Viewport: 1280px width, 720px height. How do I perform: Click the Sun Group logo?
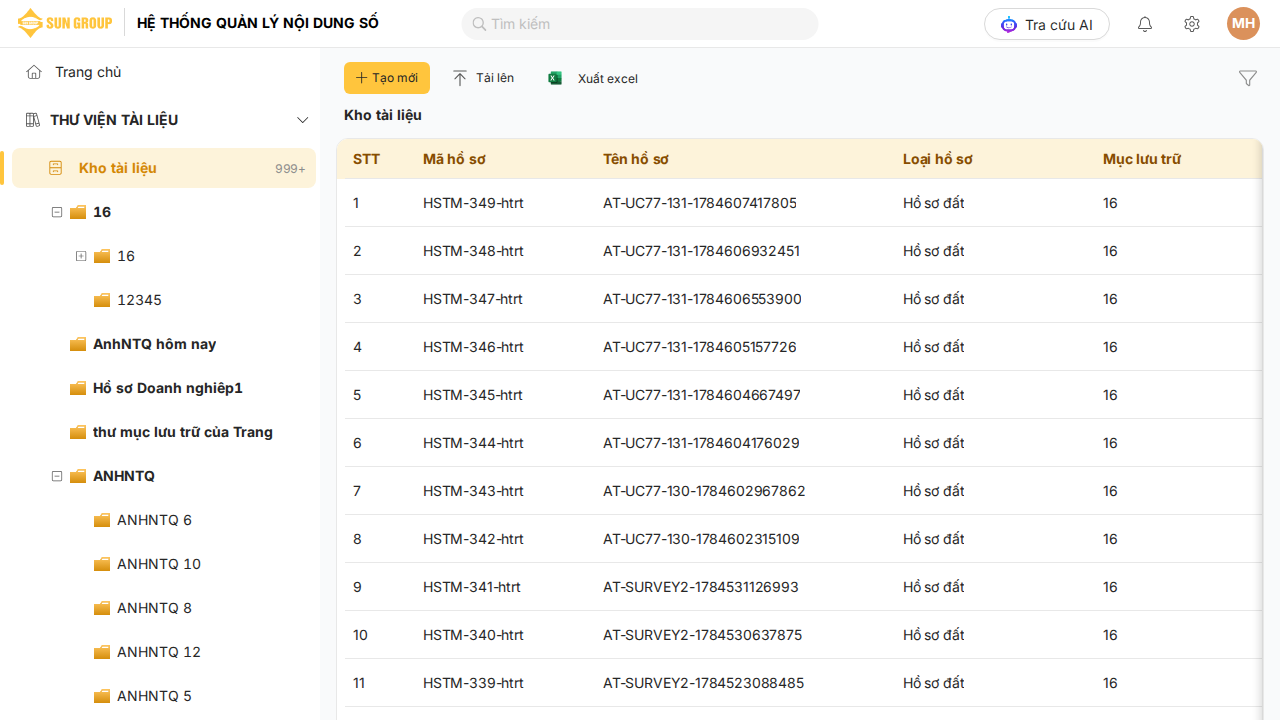point(65,23)
